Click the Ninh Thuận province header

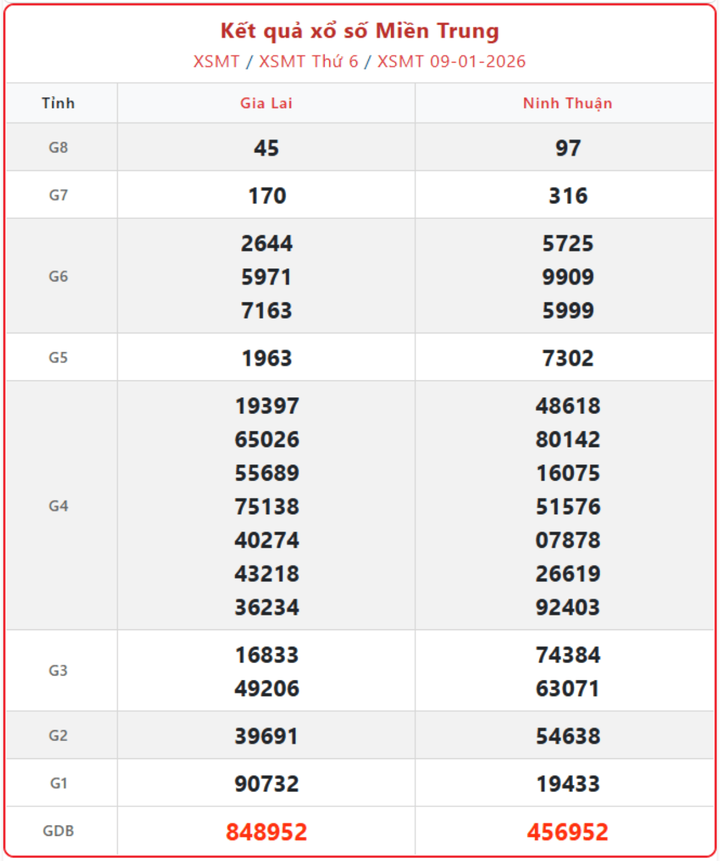[567, 103]
